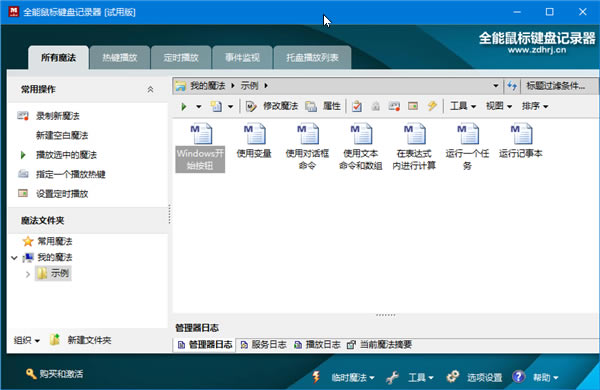Open the address path dropdown arrow
Image resolution: width=600 pixels, height=390 pixels.
click(x=496, y=86)
